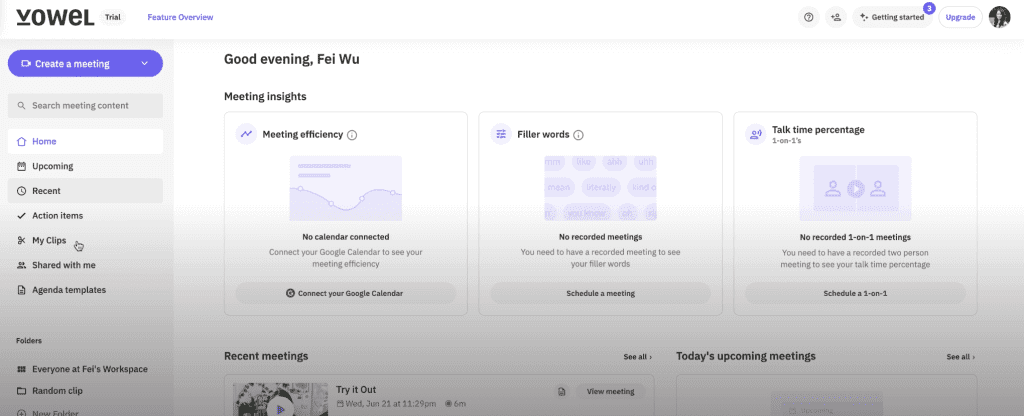Click Filler words info icon
The width and height of the screenshot is (1024, 416).
[x=578, y=135]
